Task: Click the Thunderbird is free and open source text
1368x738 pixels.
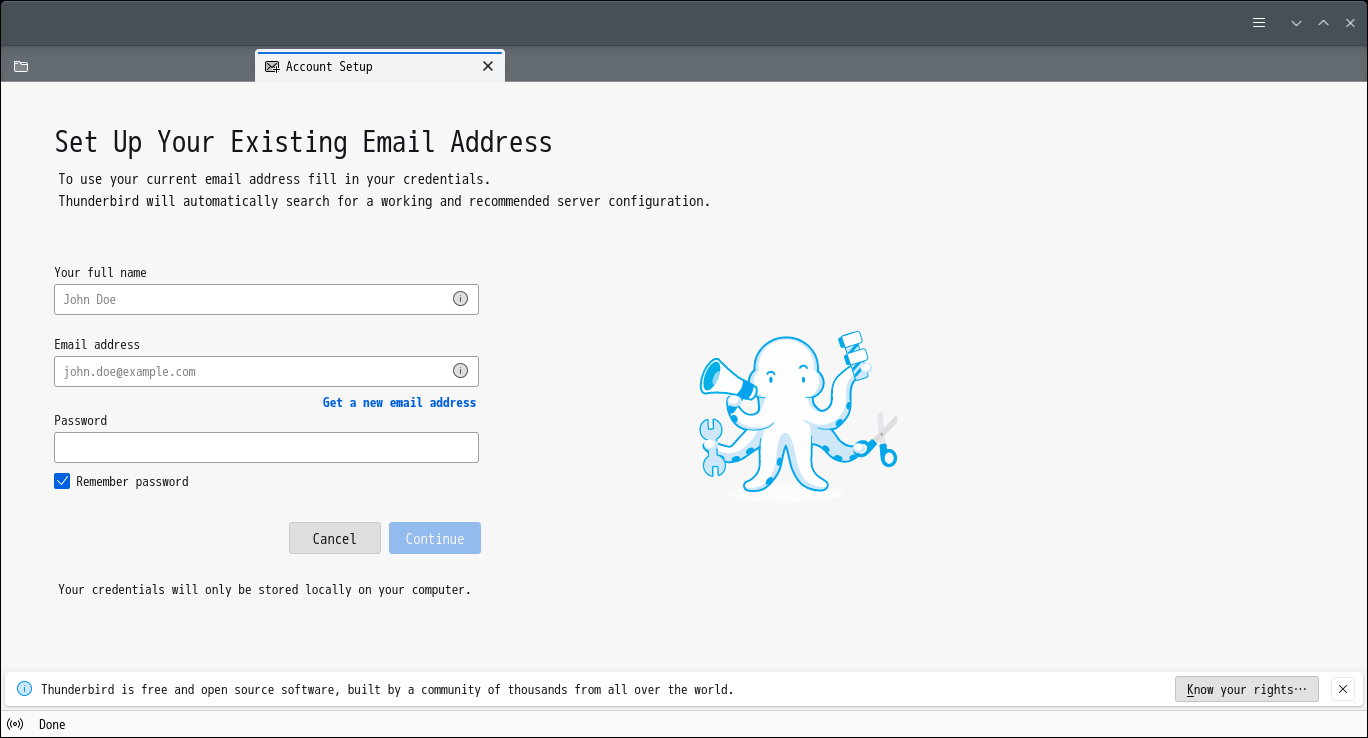Action: (387, 689)
